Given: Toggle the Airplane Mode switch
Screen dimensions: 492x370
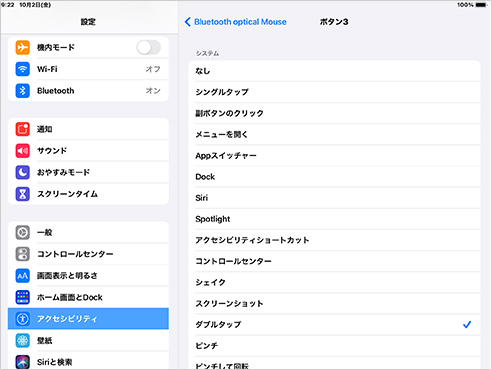Looking at the screenshot, I should (149, 47).
